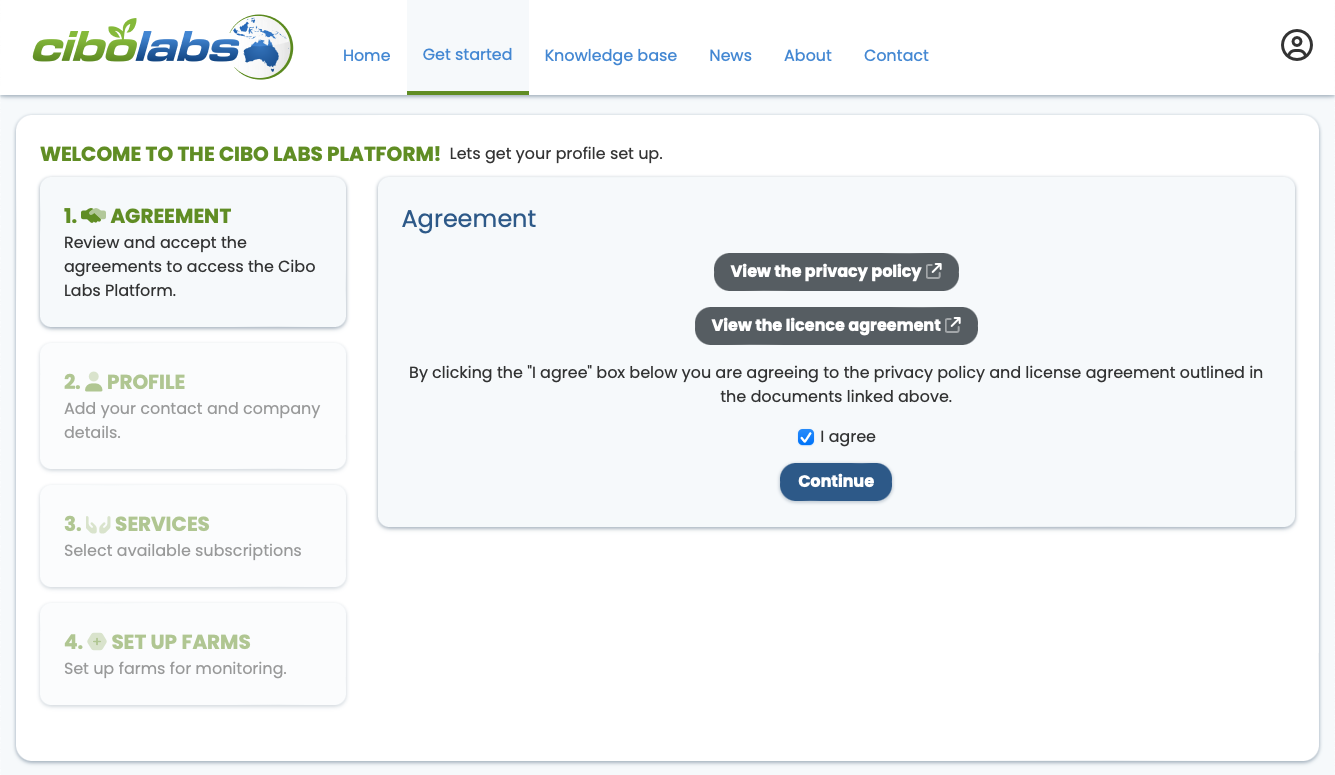Open the Knowledge base page
Image resolution: width=1335 pixels, height=775 pixels.
[610, 56]
